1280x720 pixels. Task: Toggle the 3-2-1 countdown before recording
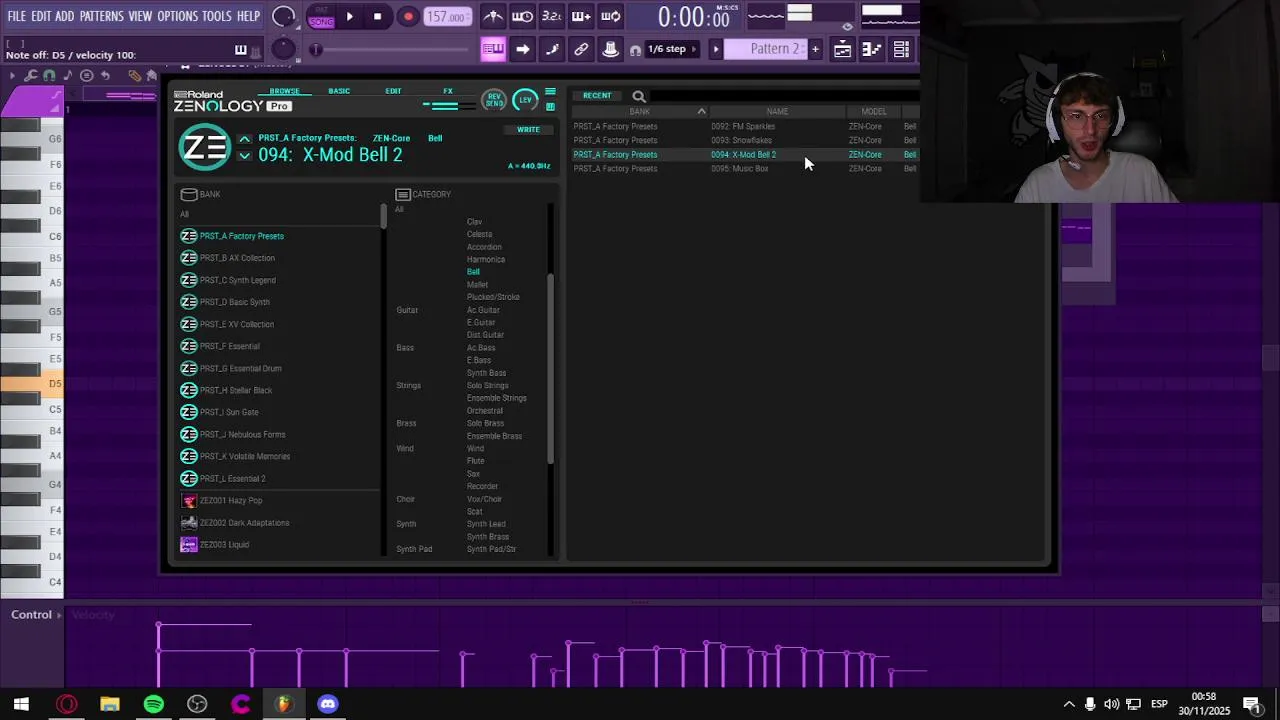[551, 16]
